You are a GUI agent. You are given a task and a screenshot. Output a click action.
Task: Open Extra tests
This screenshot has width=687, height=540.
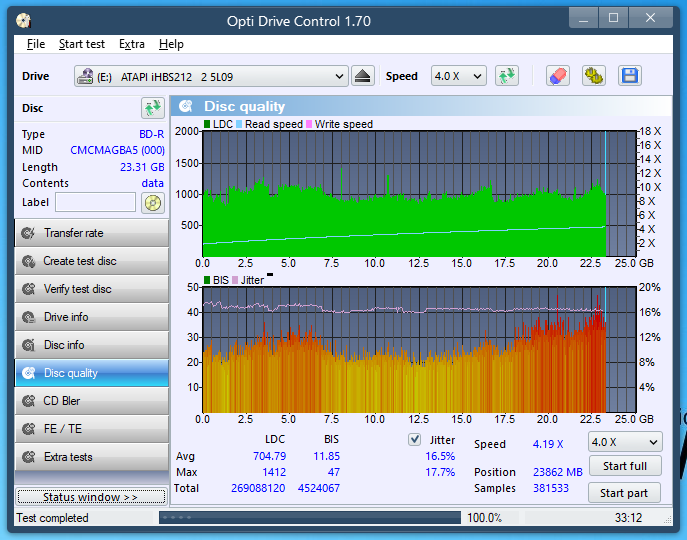tap(92, 457)
